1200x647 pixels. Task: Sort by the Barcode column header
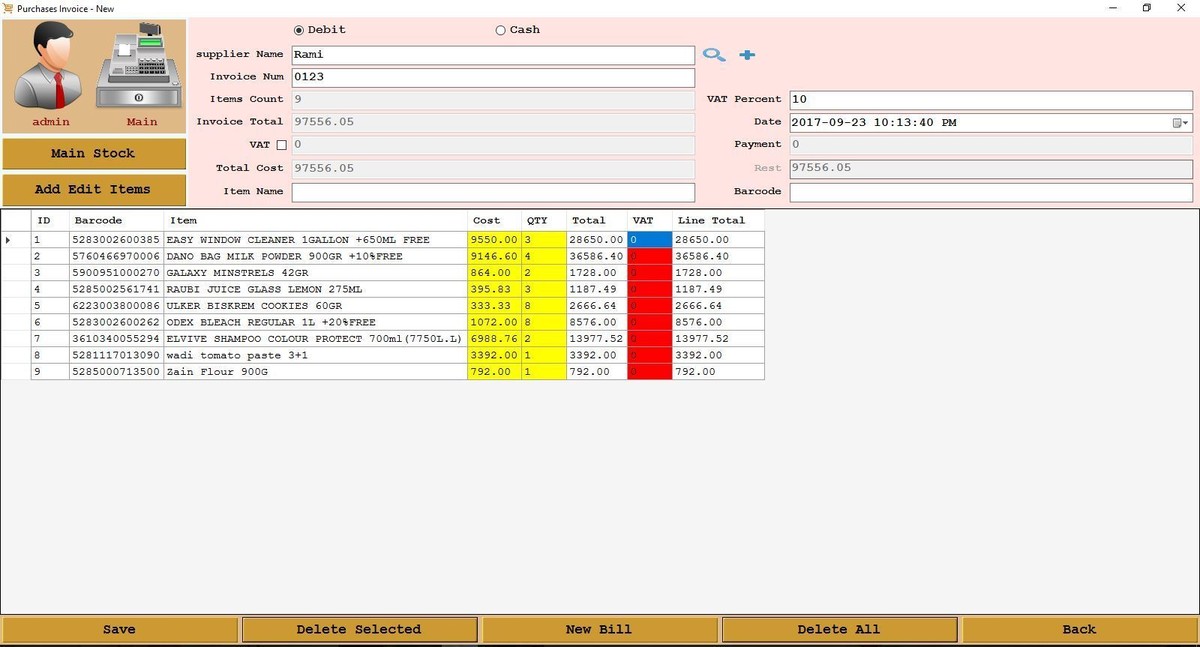click(x=98, y=220)
